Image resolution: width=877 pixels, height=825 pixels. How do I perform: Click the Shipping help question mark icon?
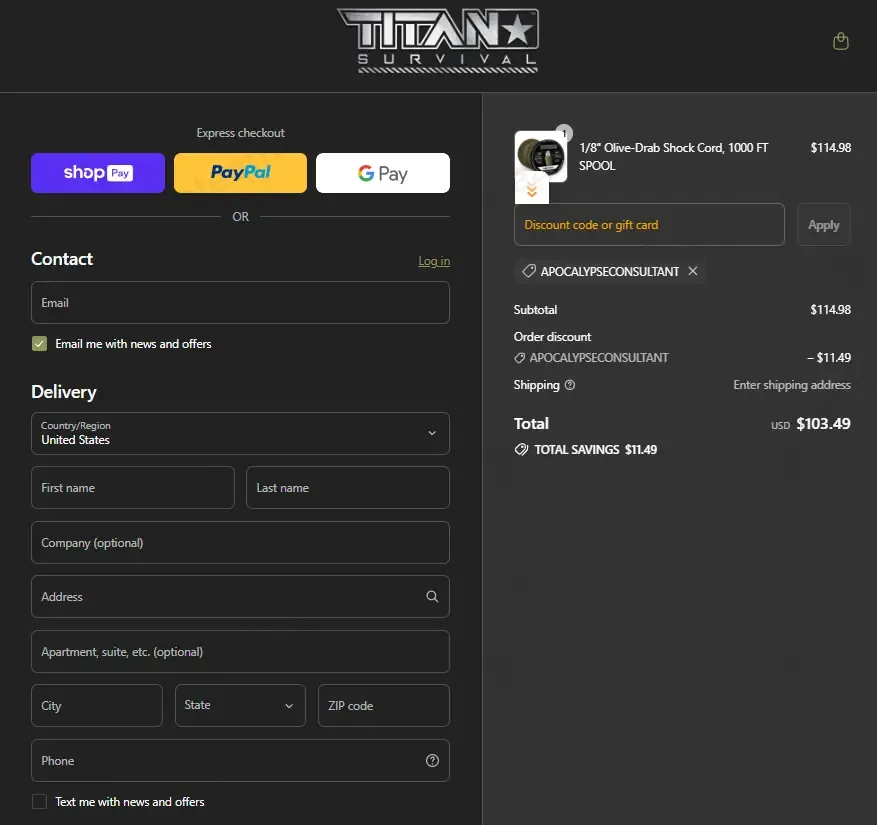click(569, 385)
